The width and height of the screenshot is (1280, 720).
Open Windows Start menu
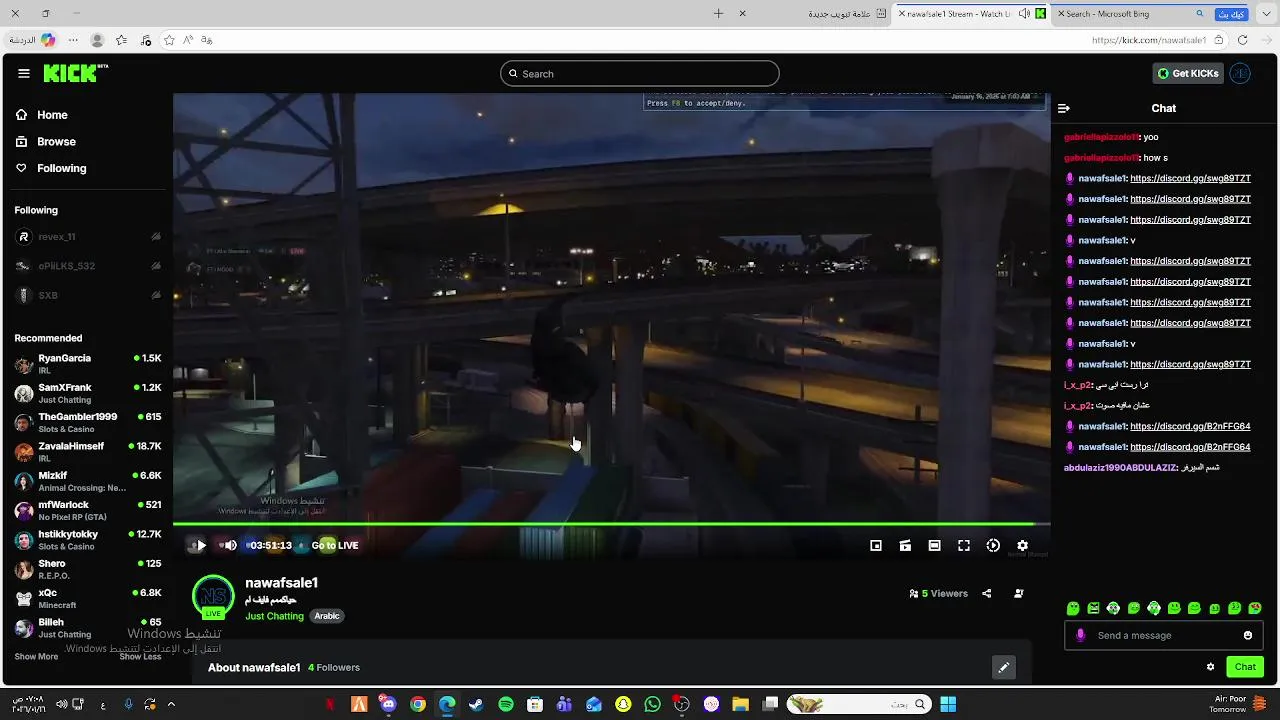coord(947,704)
